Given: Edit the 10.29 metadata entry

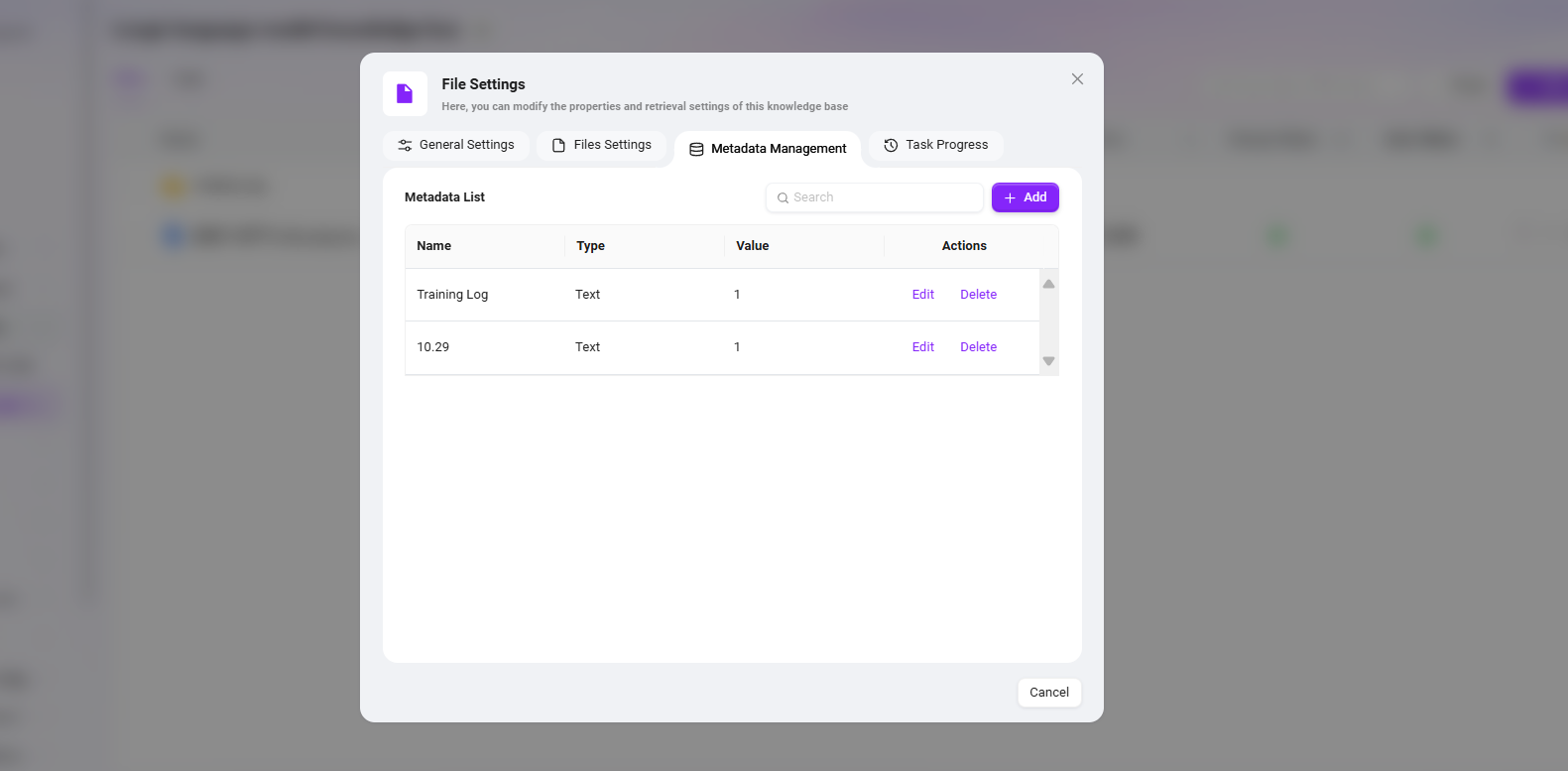Looking at the screenshot, I should [x=922, y=347].
